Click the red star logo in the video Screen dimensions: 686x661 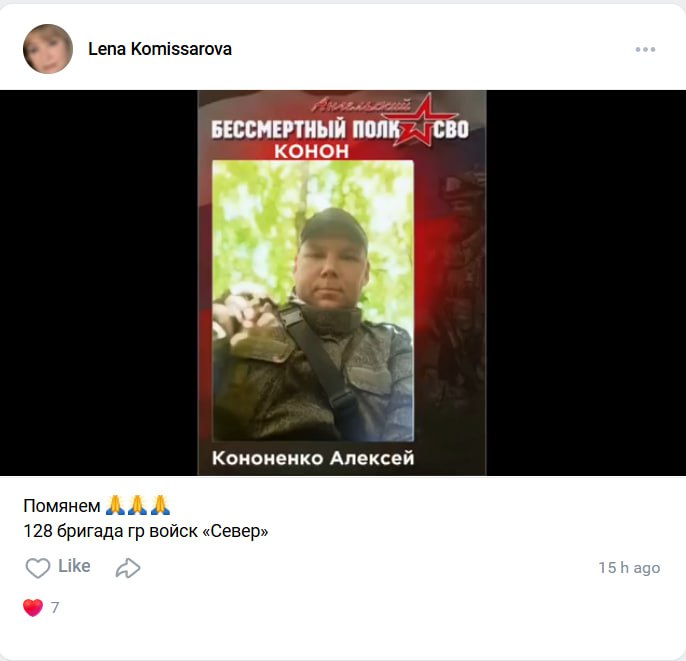pyautogui.click(x=419, y=120)
